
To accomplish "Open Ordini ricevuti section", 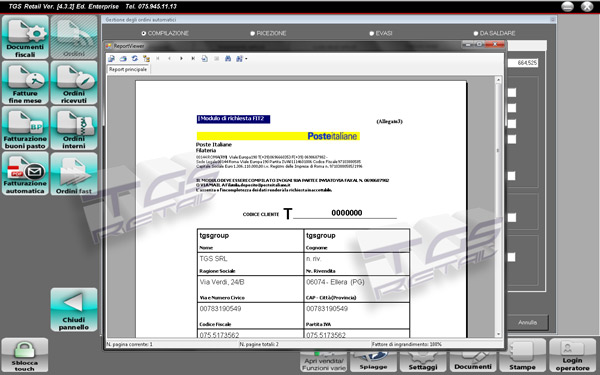I will coord(74,83).
